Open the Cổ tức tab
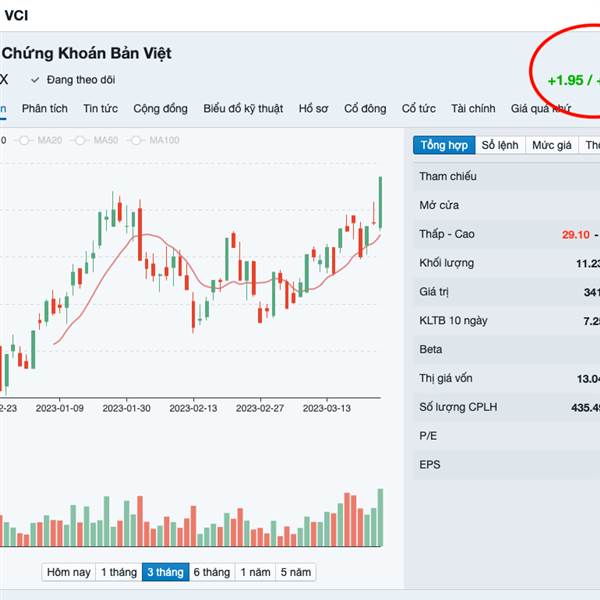This screenshot has height=600, width=600. pos(419,108)
